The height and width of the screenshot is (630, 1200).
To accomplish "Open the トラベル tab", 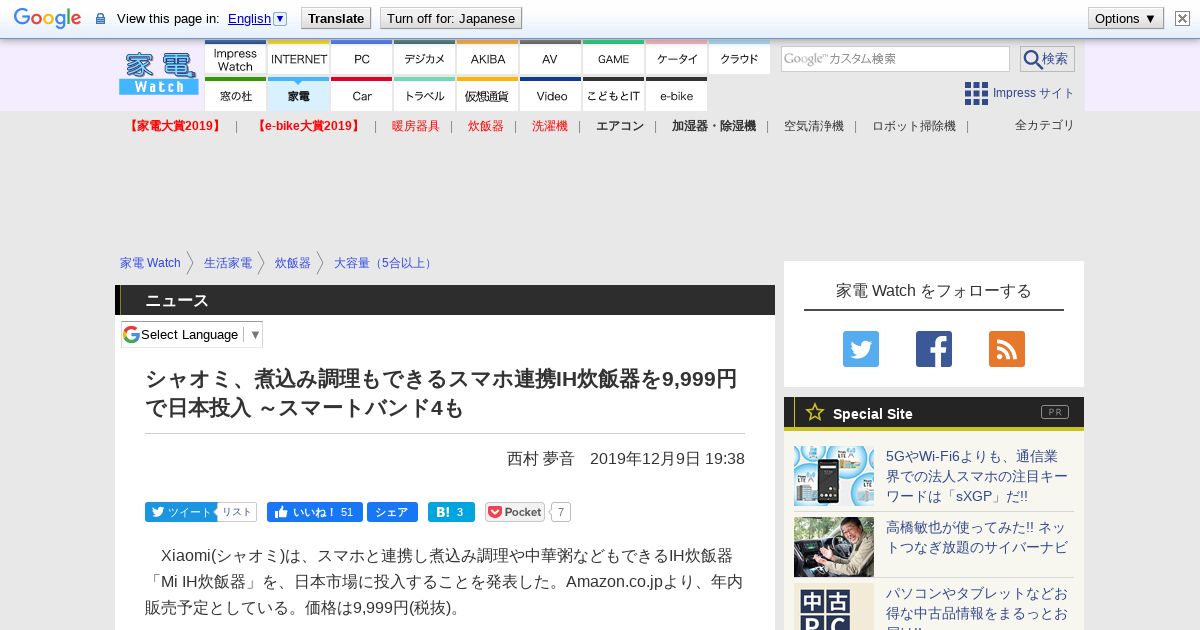I will point(424,95).
